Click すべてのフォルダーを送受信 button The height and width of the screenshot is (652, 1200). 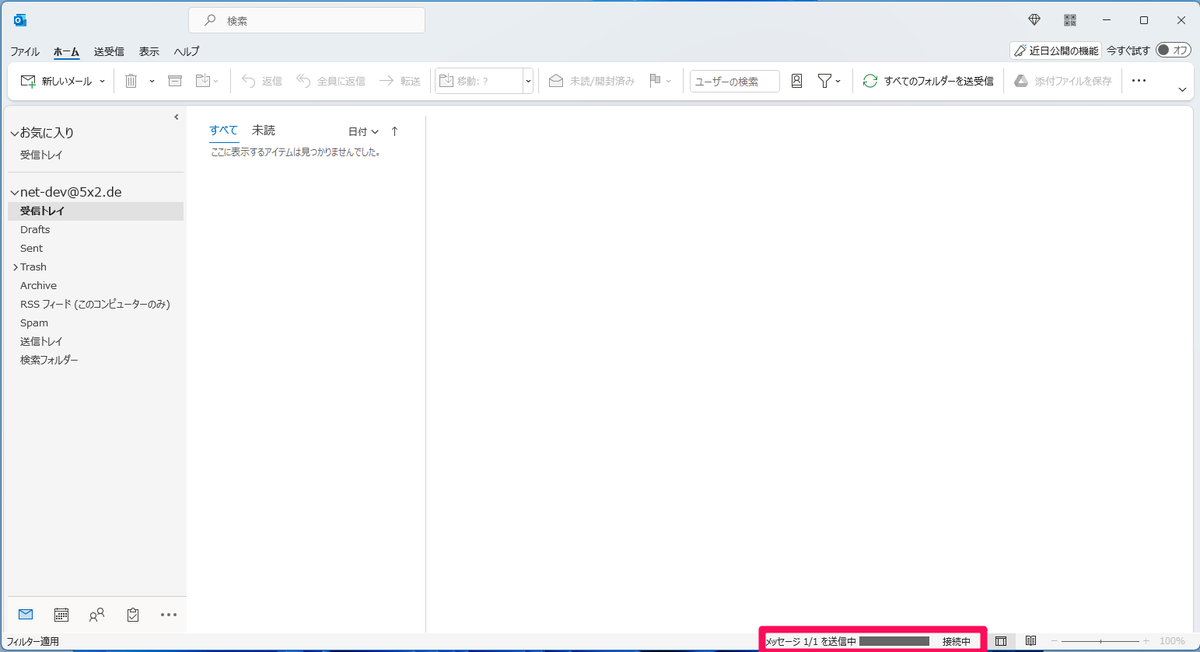click(x=927, y=81)
